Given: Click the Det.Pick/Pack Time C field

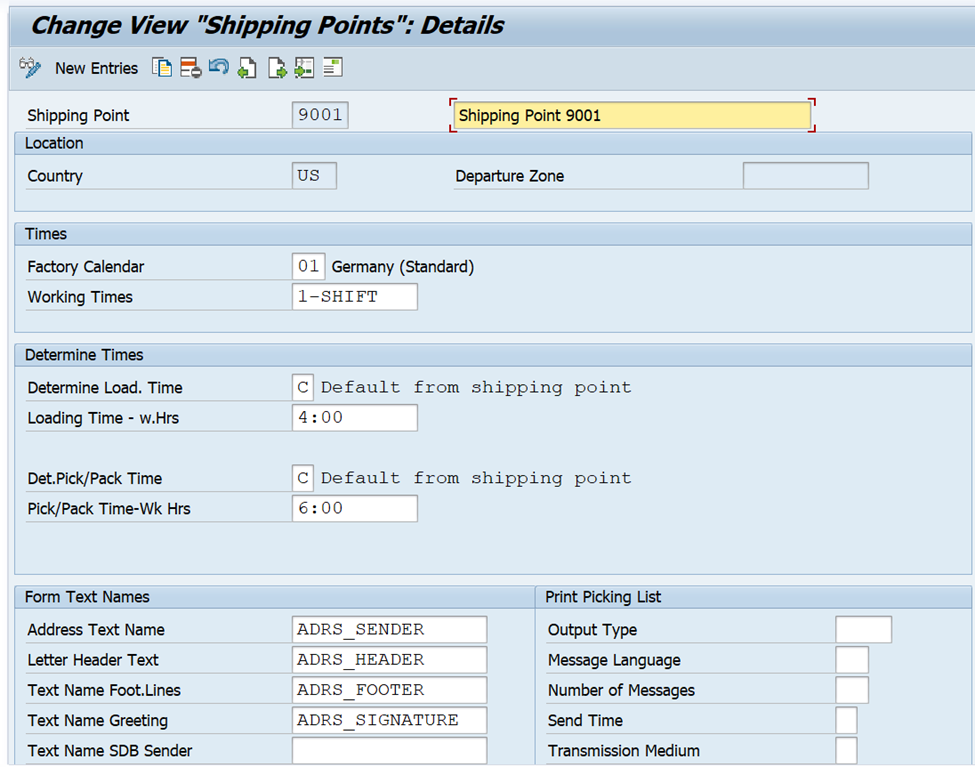Looking at the screenshot, I should [x=303, y=478].
